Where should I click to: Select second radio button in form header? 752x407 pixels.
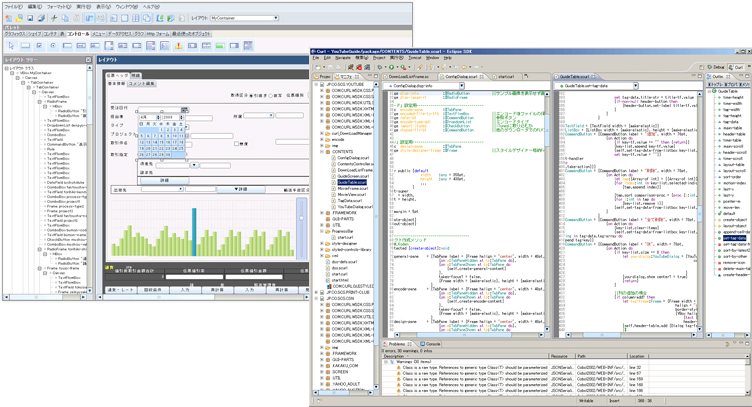point(270,96)
